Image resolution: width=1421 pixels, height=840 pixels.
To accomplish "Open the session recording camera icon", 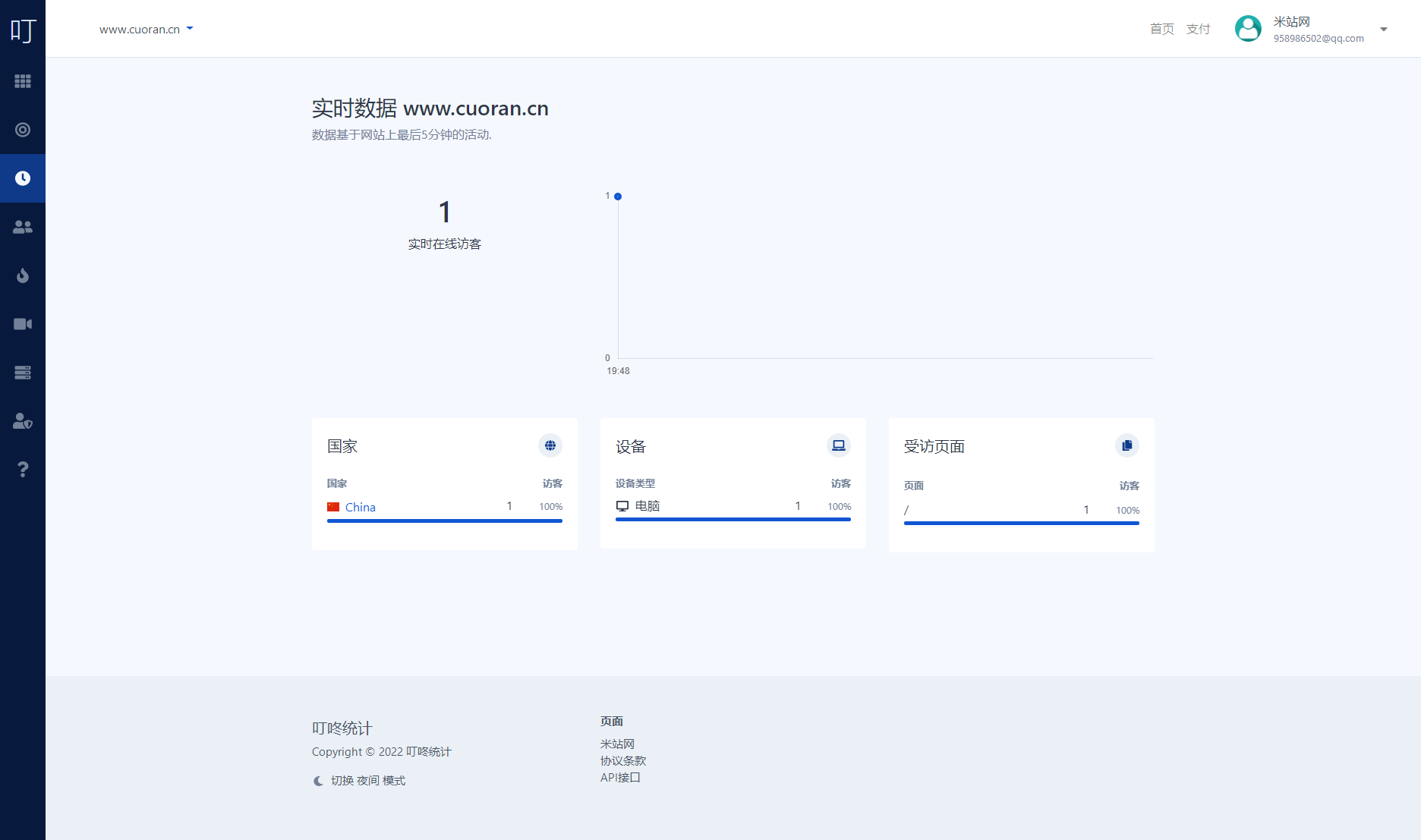I will click(x=23, y=324).
